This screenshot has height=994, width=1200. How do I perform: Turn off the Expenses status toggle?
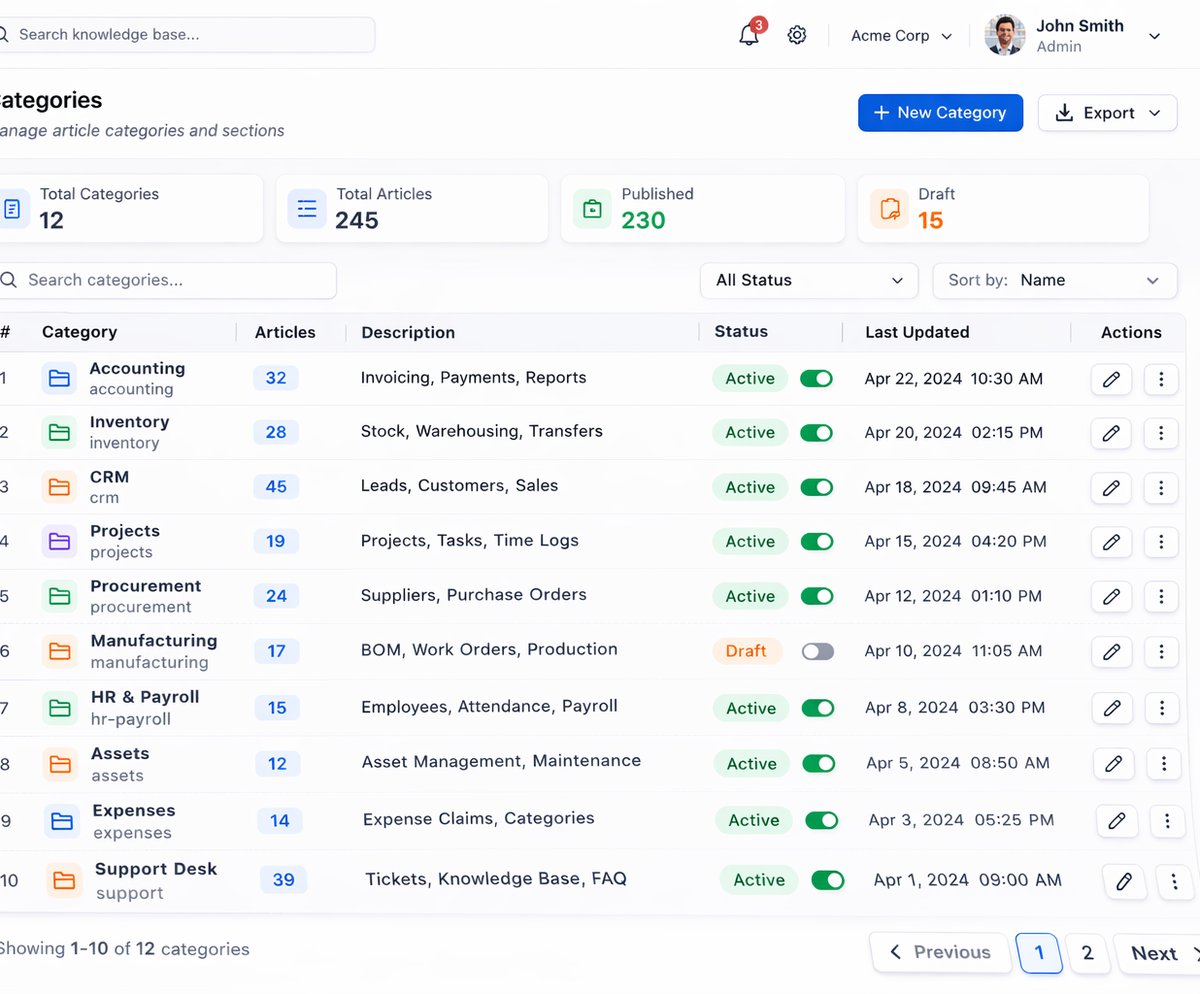point(822,820)
